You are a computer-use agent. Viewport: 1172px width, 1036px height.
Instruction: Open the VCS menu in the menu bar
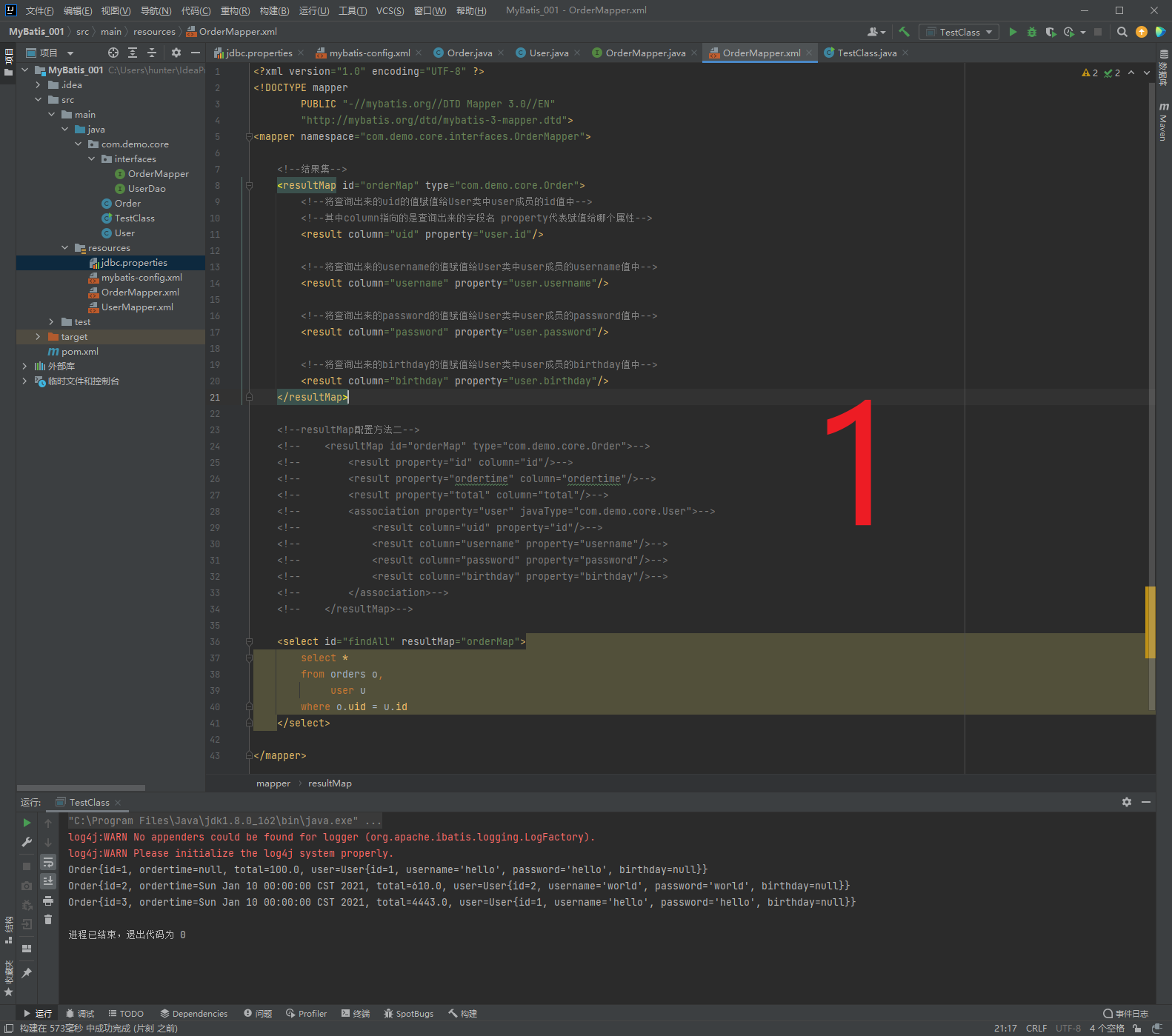click(390, 10)
